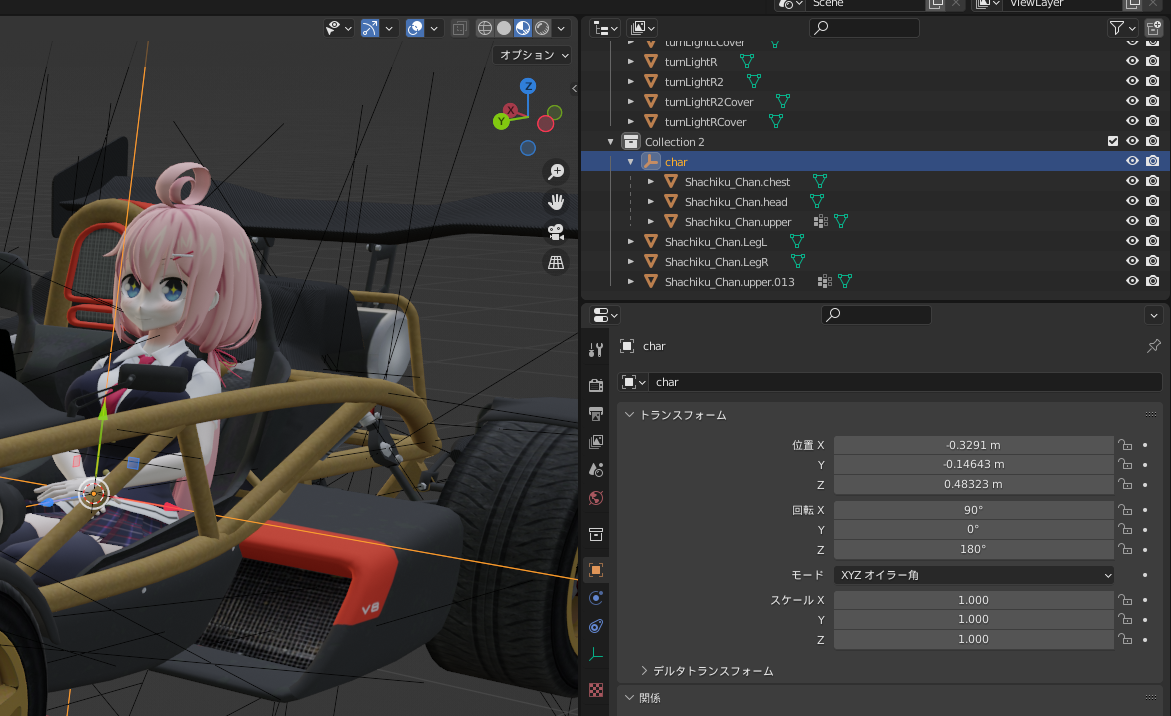Click the green Y axis on navigation gizmo
Viewport: 1171px width, 716px height.
click(501, 121)
